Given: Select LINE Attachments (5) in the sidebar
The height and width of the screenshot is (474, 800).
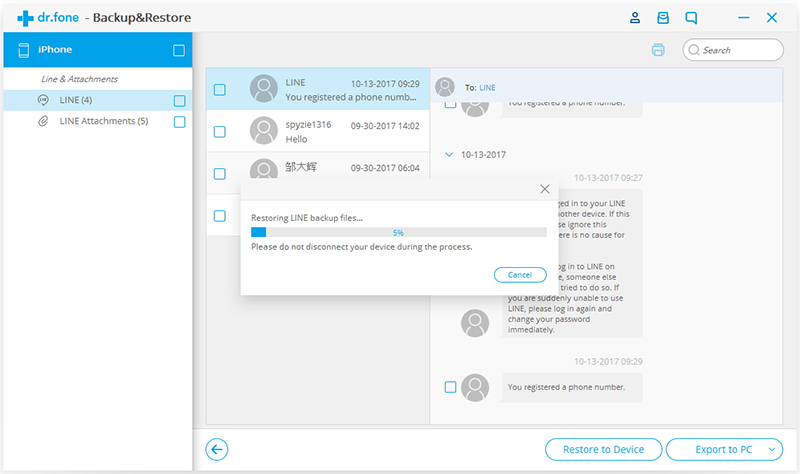Looking at the screenshot, I should click(x=98, y=121).
